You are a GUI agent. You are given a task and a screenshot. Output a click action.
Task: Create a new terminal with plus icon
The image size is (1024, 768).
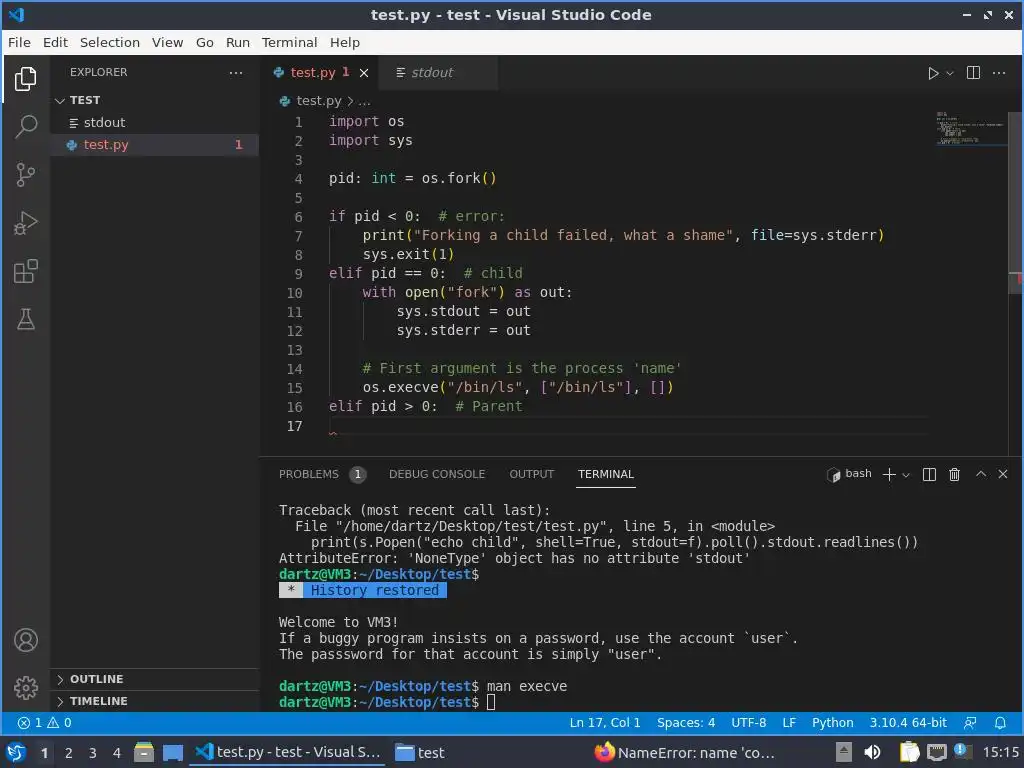pyautogui.click(x=889, y=475)
